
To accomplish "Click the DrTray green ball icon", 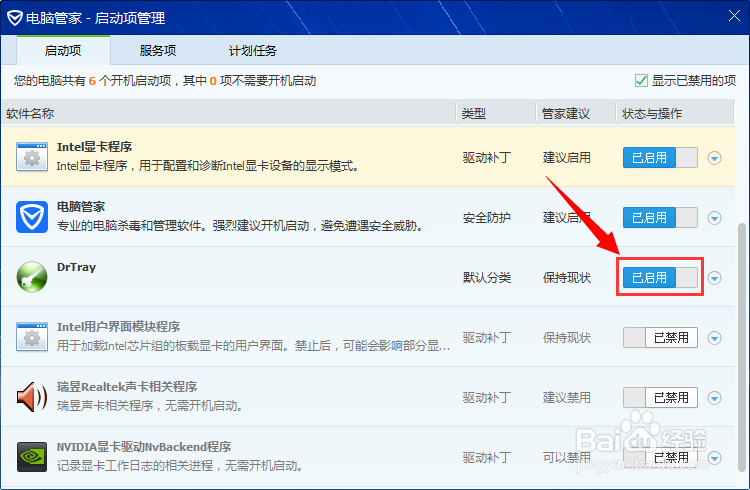I will [x=32, y=277].
